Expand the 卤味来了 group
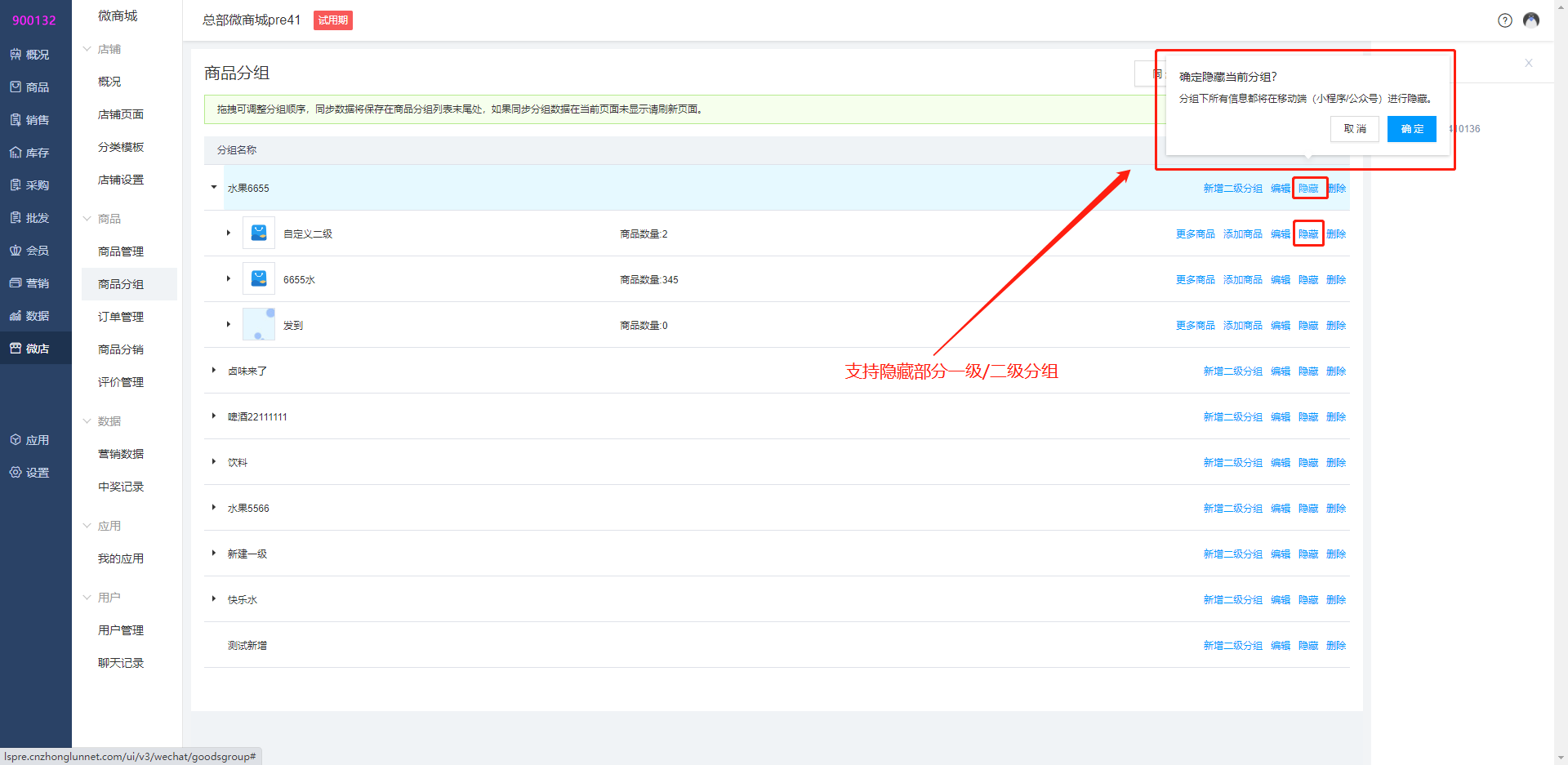Image resolution: width=1568 pixels, height=765 pixels. click(x=214, y=371)
